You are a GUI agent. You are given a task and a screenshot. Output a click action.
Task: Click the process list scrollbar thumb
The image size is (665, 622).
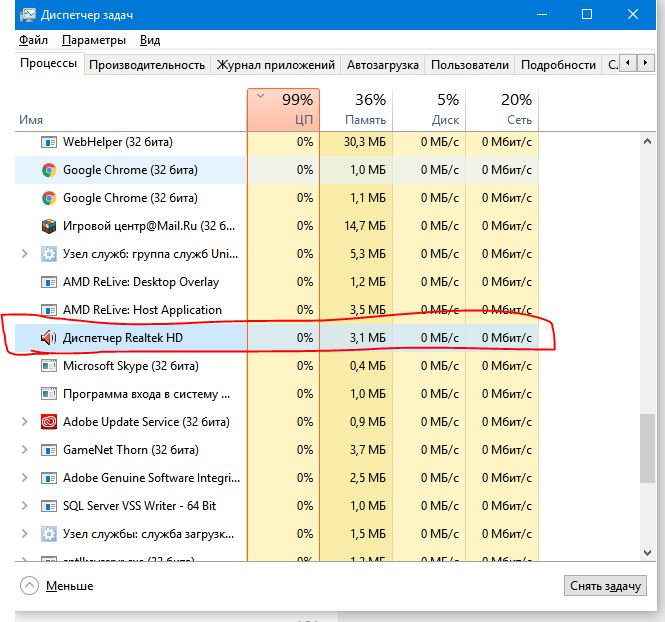647,448
